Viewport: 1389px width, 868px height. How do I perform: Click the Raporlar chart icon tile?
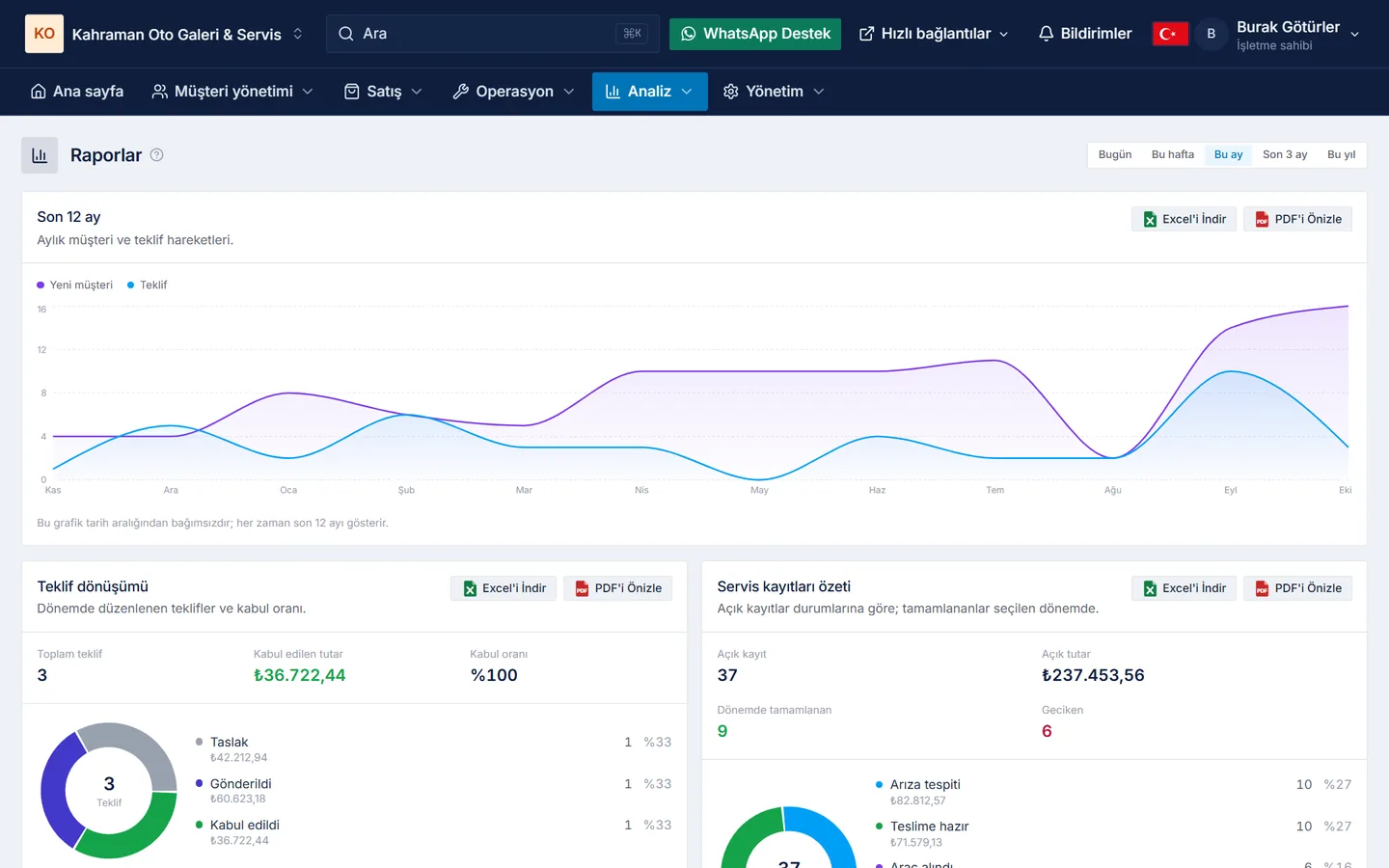[40, 155]
